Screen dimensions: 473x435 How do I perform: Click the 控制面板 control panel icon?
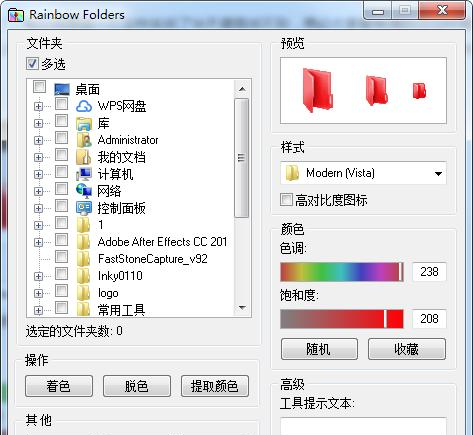point(84,208)
